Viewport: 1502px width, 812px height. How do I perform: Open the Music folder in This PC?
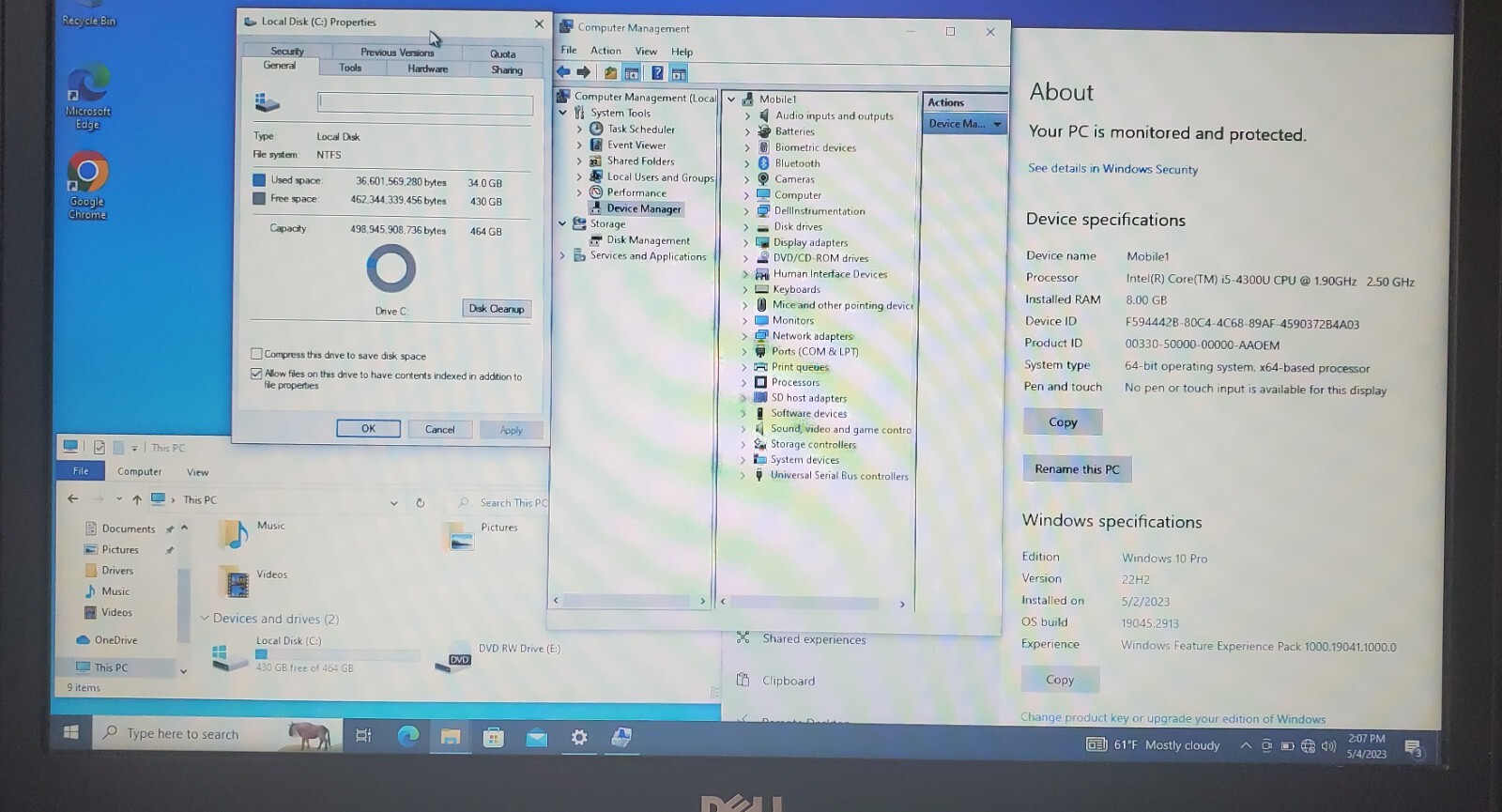pyautogui.click(x=252, y=533)
